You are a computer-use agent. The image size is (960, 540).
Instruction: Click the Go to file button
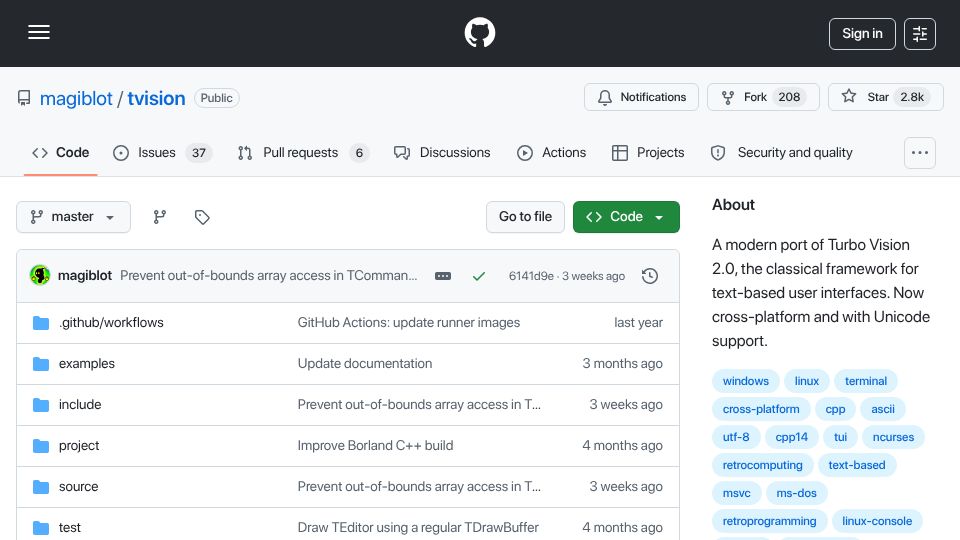pyautogui.click(x=525, y=217)
